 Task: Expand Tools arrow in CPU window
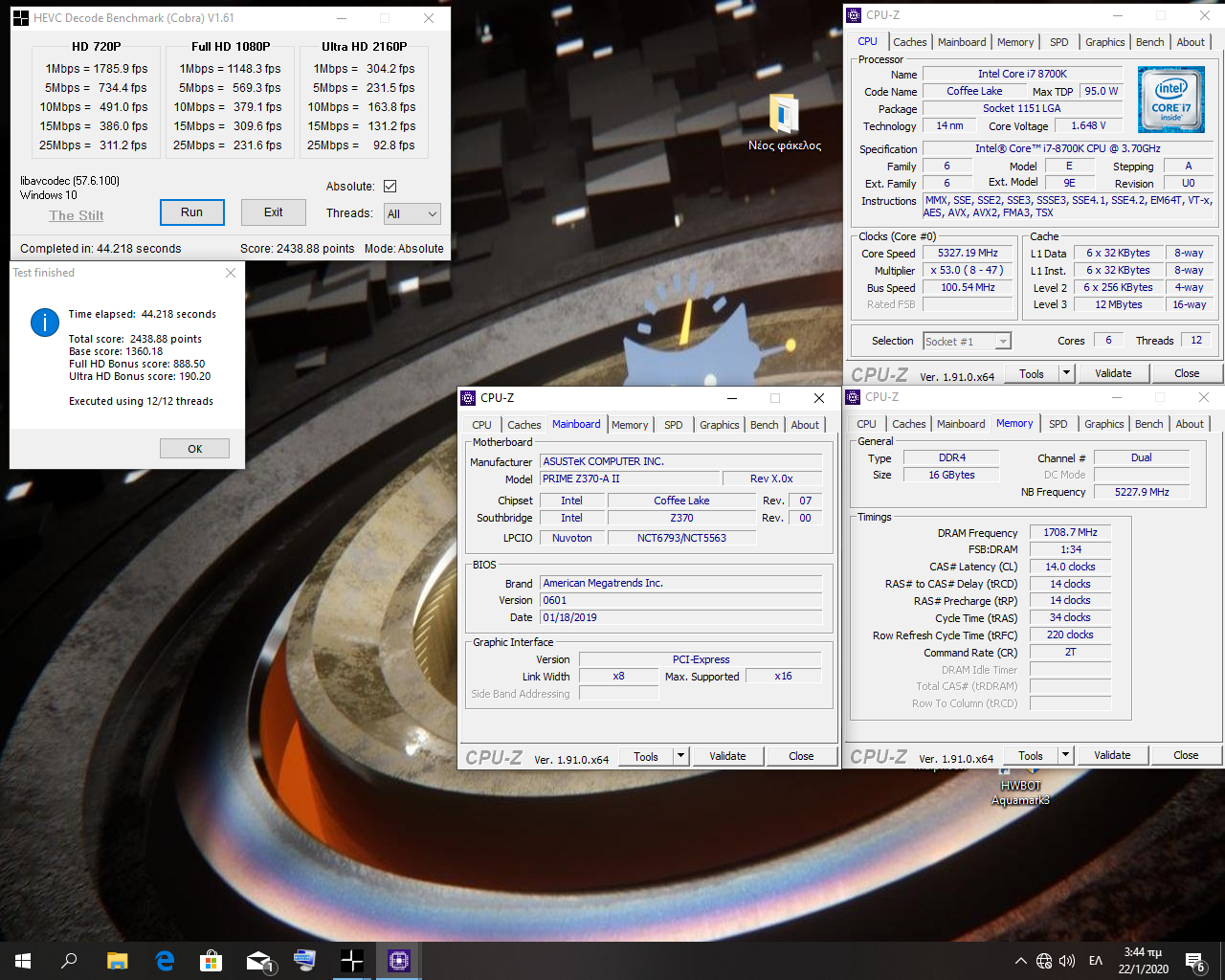[x=1066, y=373]
